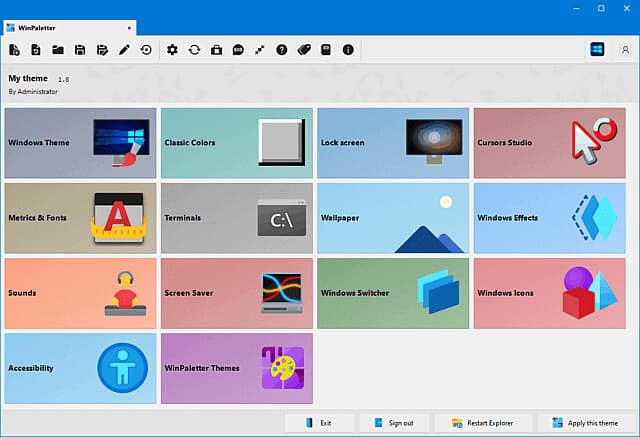
Task: Open the Metrics & Fonts tile
Action: tap(80, 218)
